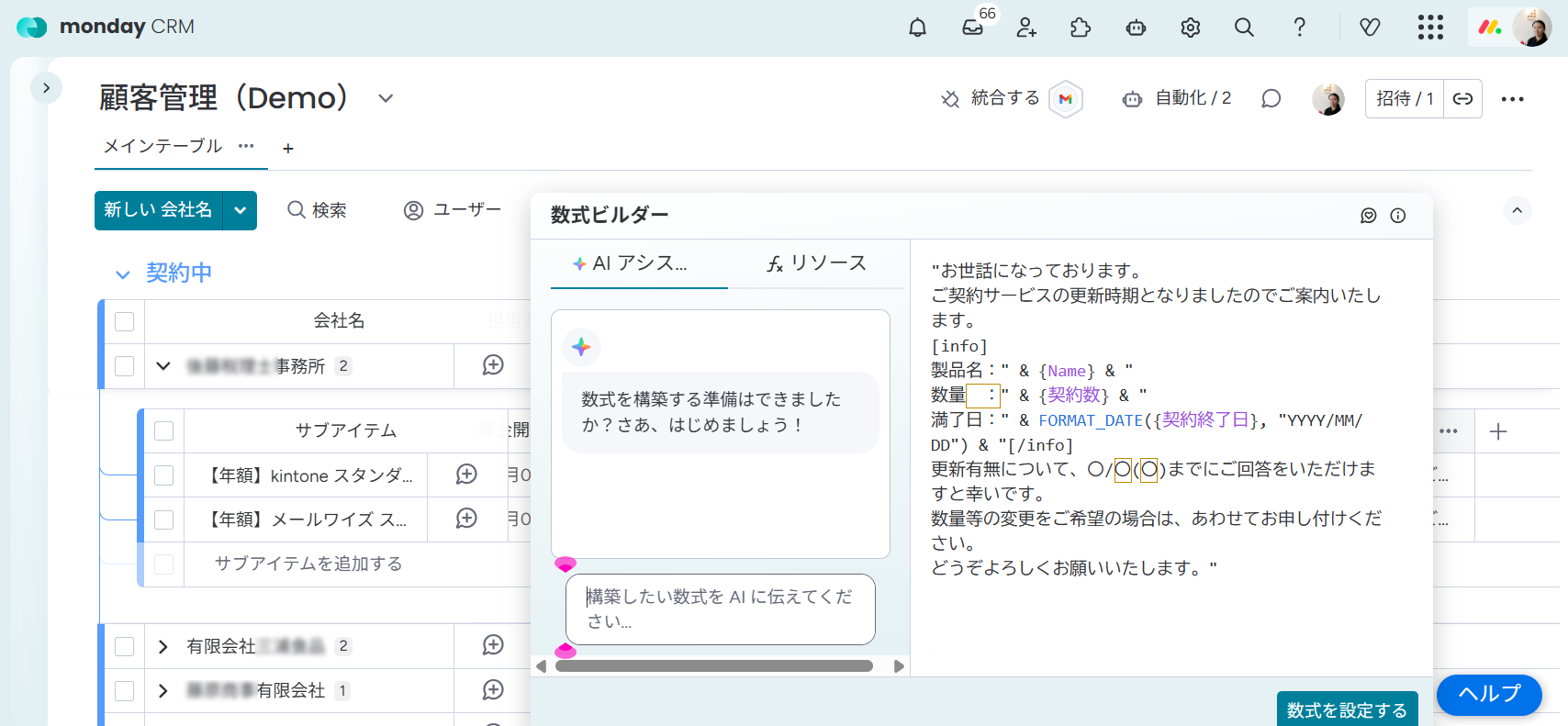Expand the board title dropdown chevron
The image size is (1568, 726).
(x=386, y=98)
